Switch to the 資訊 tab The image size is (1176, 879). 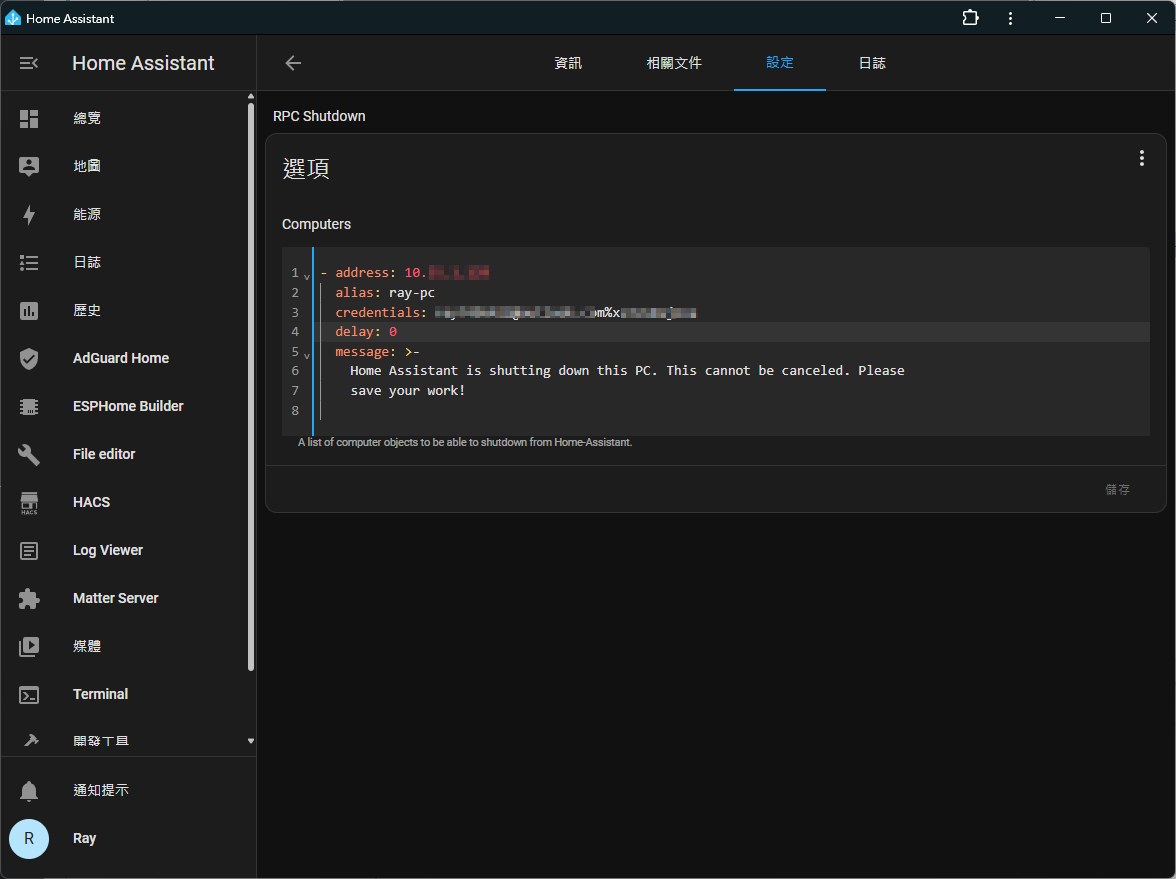(568, 63)
